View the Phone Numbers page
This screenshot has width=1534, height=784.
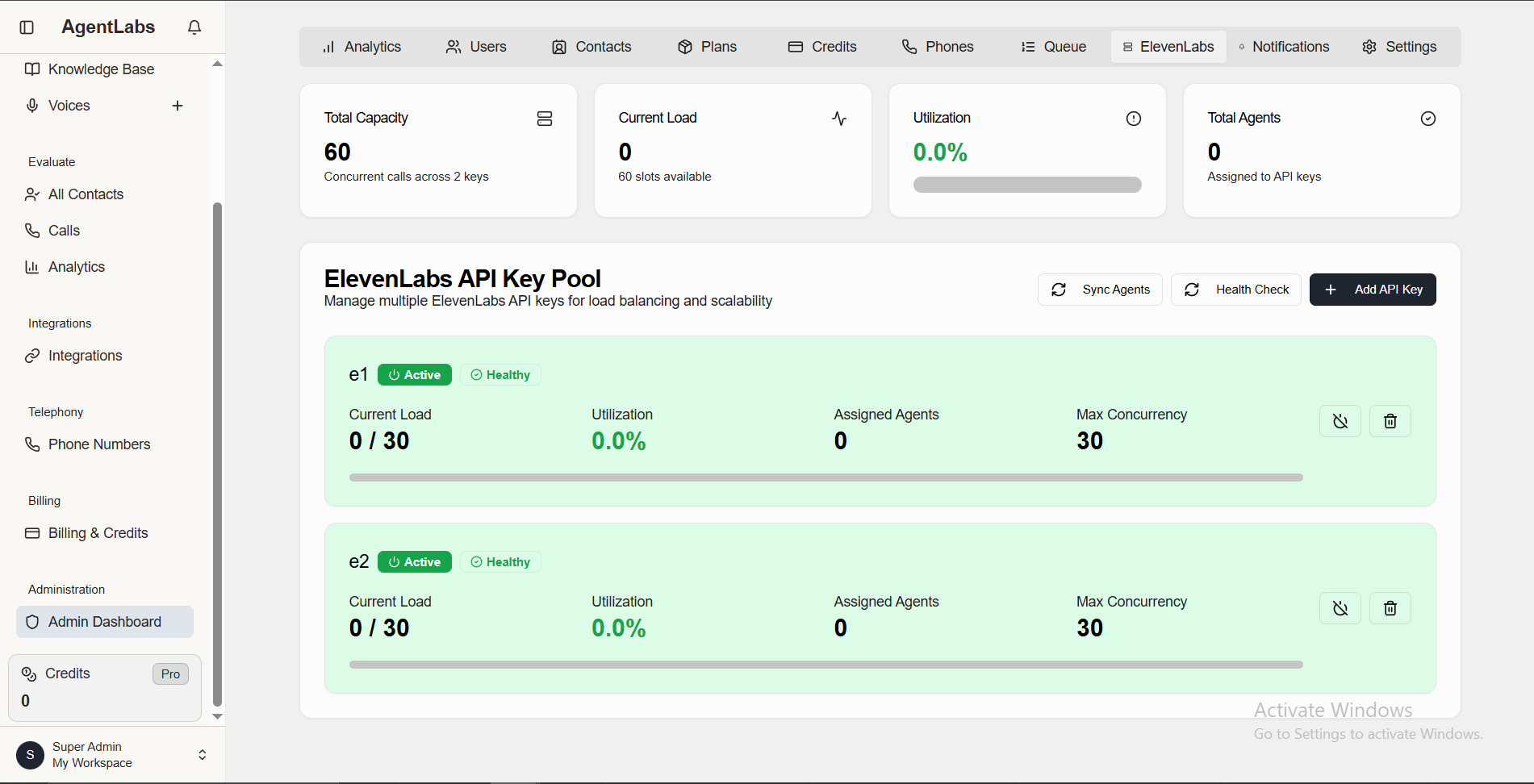pos(98,444)
